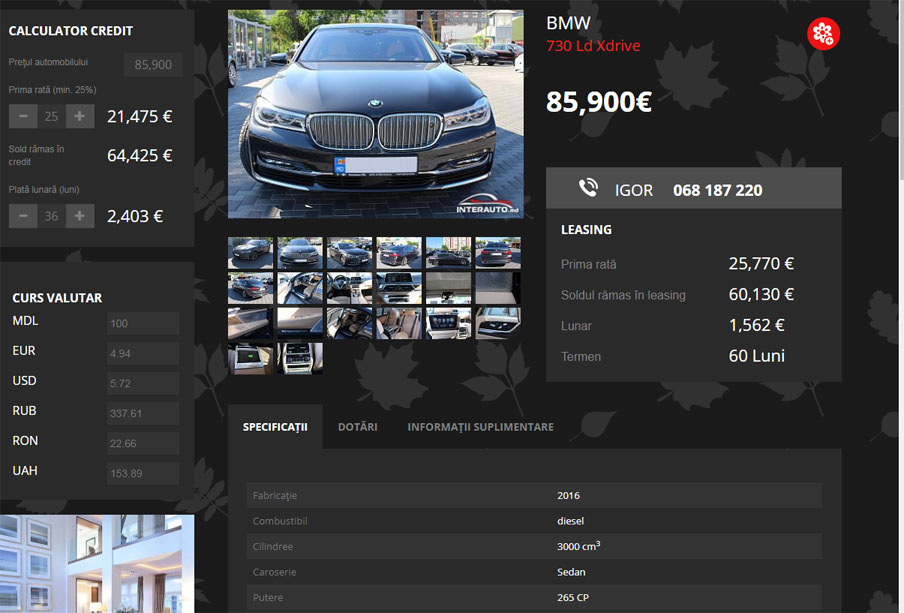Click the UAH exchange rate field
904x613 pixels.
(143, 473)
